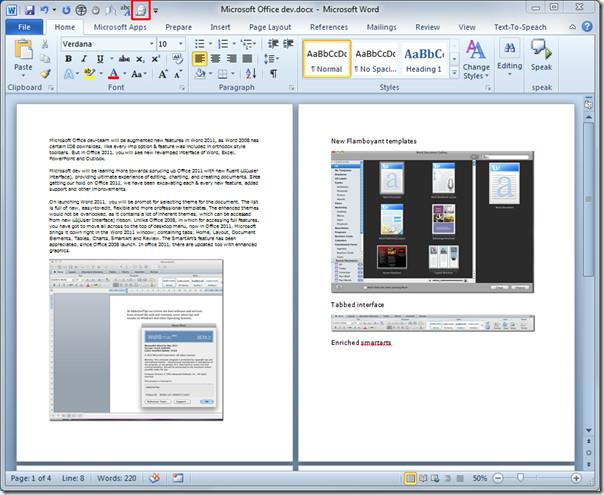
Task: Toggle Bold formatting
Action: [69, 59]
